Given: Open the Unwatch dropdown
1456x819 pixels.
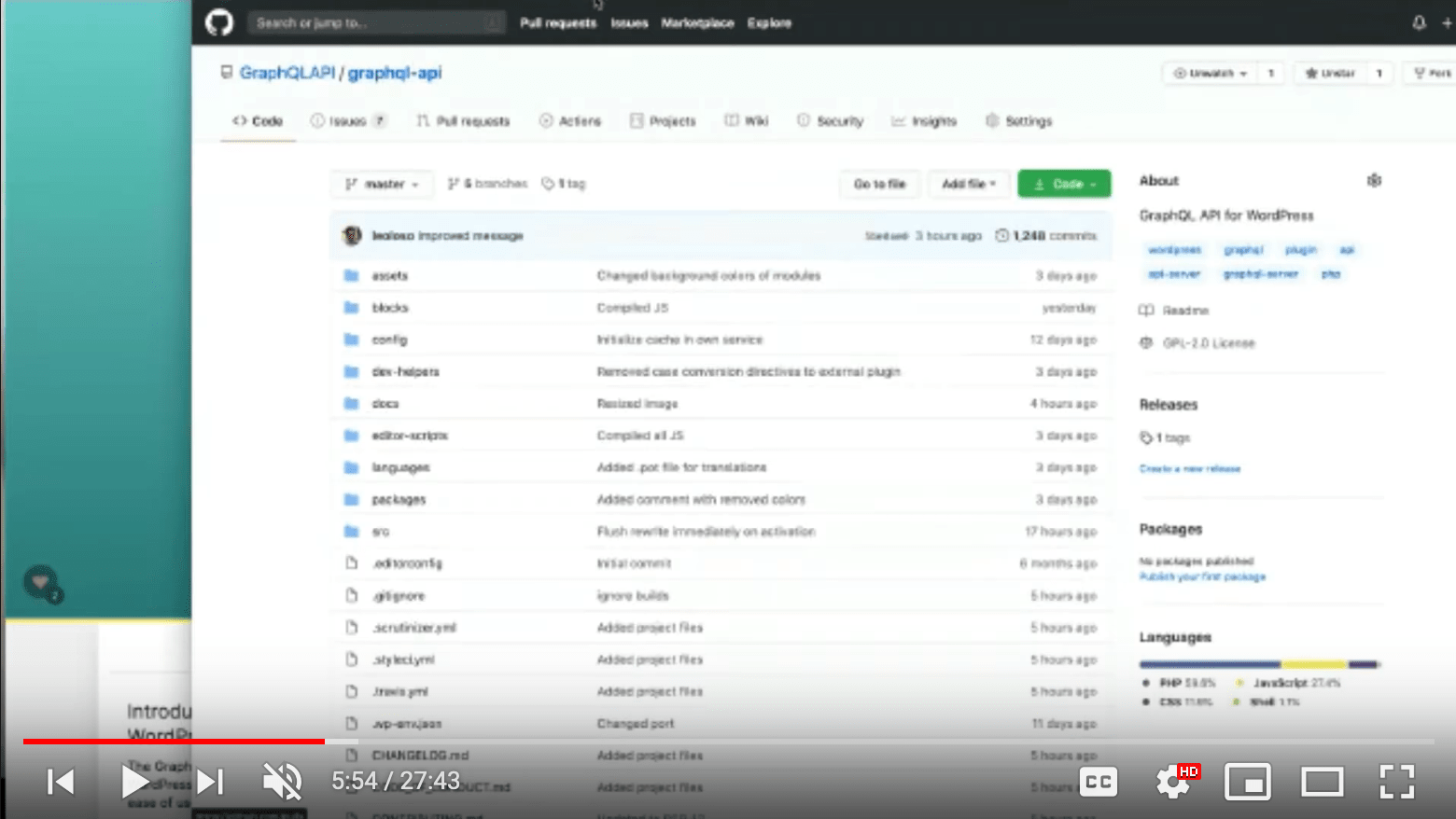Looking at the screenshot, I should coord(1211,73).
